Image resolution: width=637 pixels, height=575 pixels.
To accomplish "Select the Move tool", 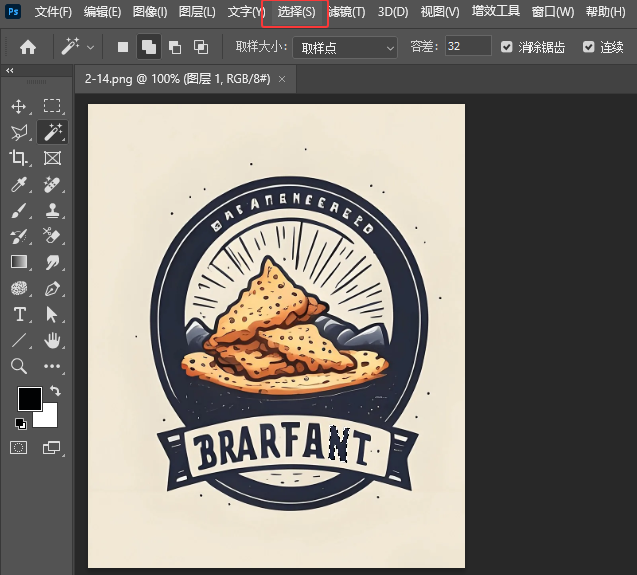I will point(18,106).
